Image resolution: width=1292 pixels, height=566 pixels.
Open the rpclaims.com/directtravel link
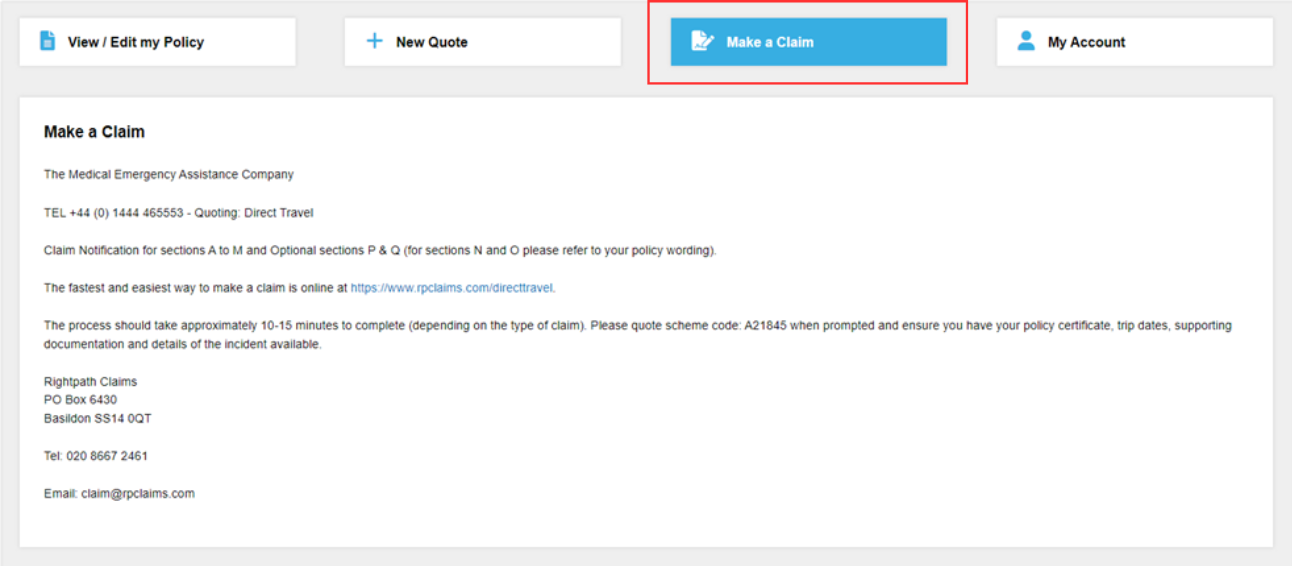click(452, 288)
